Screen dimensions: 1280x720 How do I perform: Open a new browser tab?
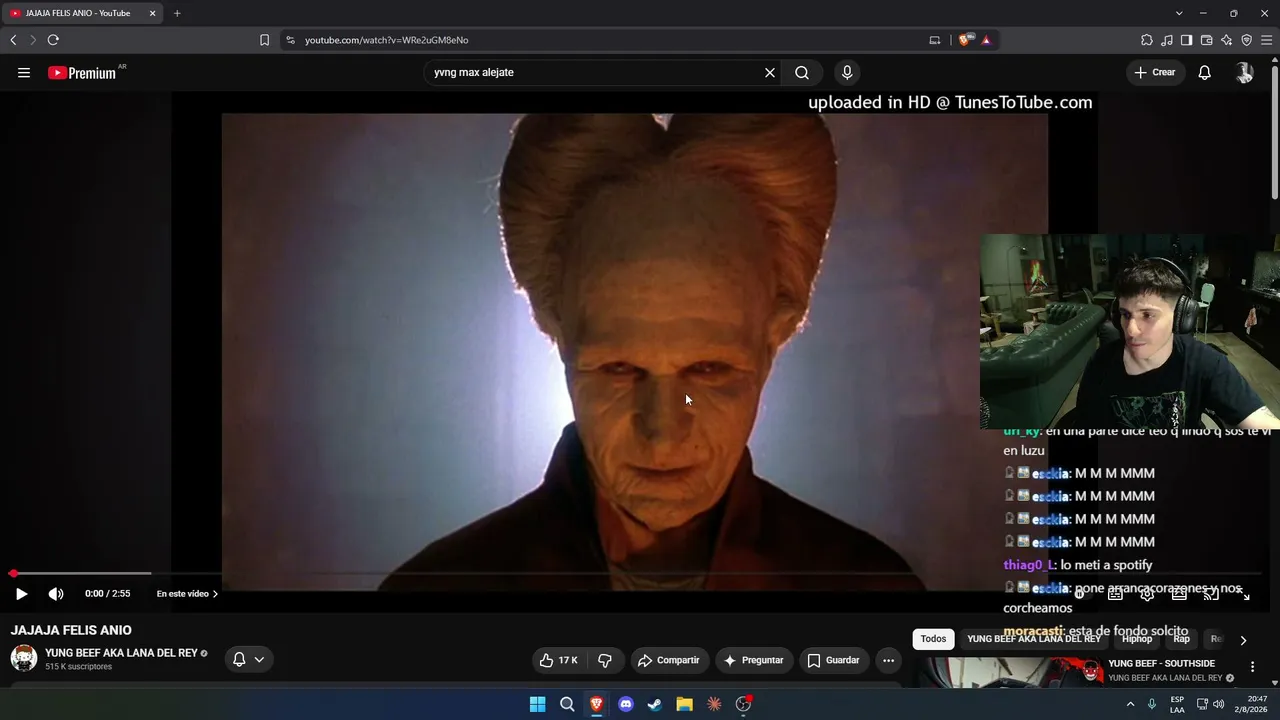pos(177,13)
